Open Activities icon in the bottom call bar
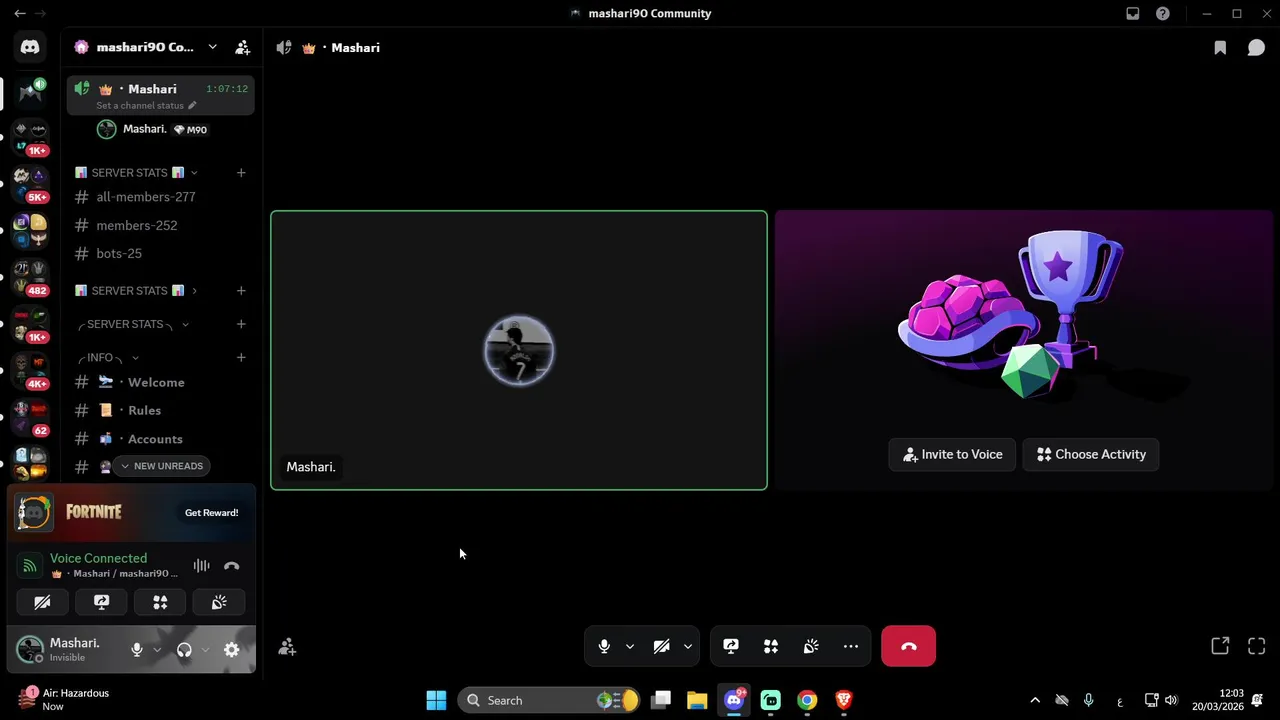Image resolution: width=1280 pixels, height=720 pixels. click(x=771, y=646)
